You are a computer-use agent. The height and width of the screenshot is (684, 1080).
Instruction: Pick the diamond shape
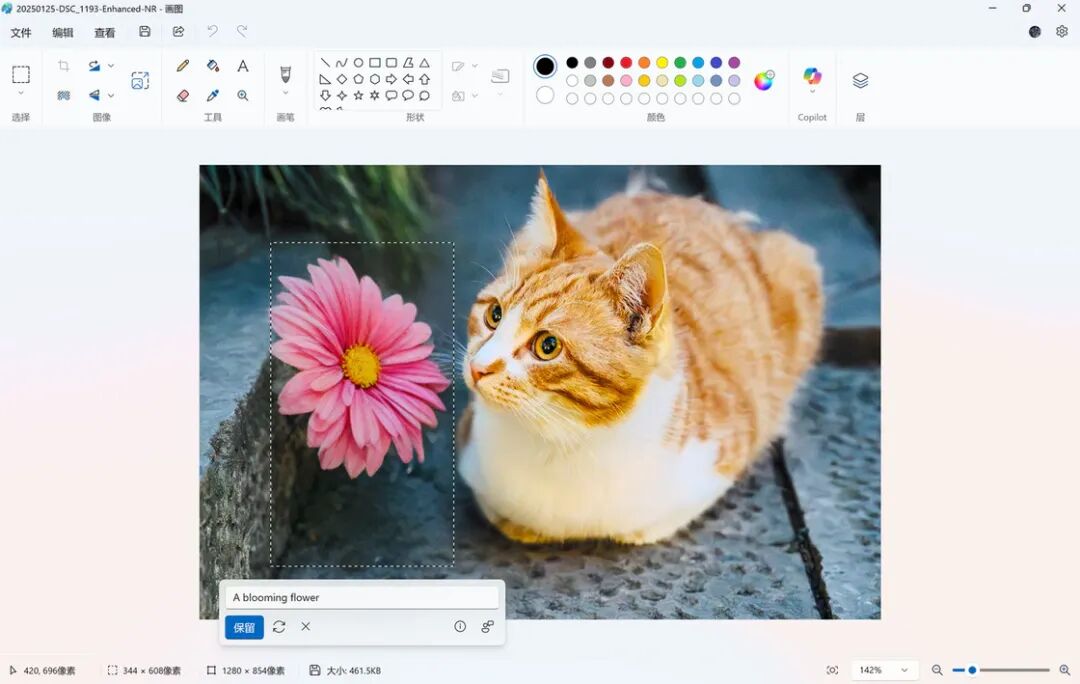342,79
